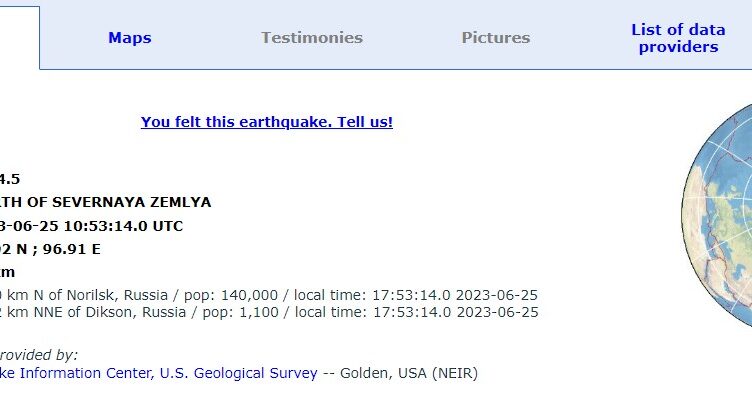Click the Norilsk local time 17:53:14.0 2023-06-25

pyautogui.click(x=455, y=295)
